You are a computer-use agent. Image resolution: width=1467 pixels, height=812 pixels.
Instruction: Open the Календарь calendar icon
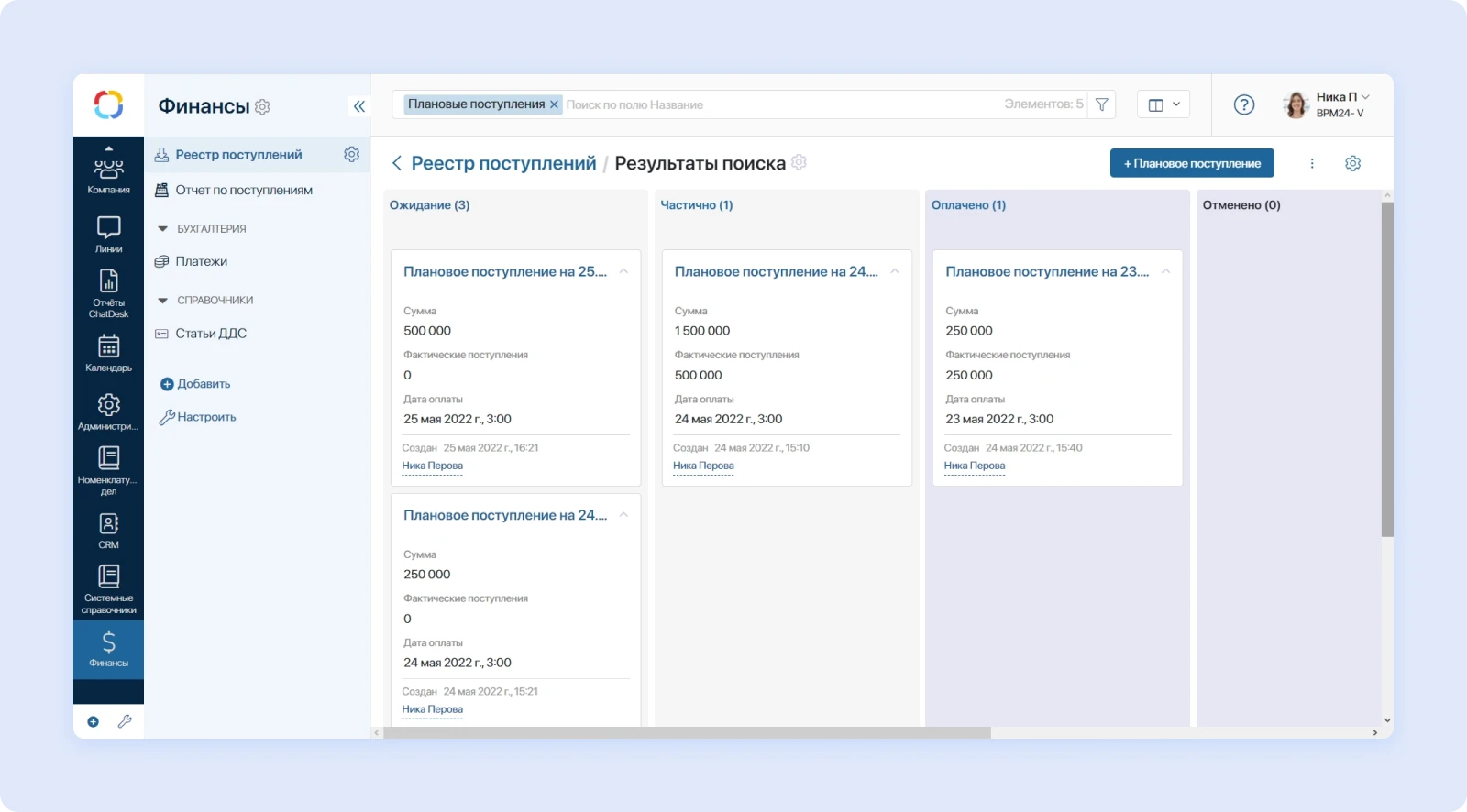pyautogui.click(x=108, y=353)
